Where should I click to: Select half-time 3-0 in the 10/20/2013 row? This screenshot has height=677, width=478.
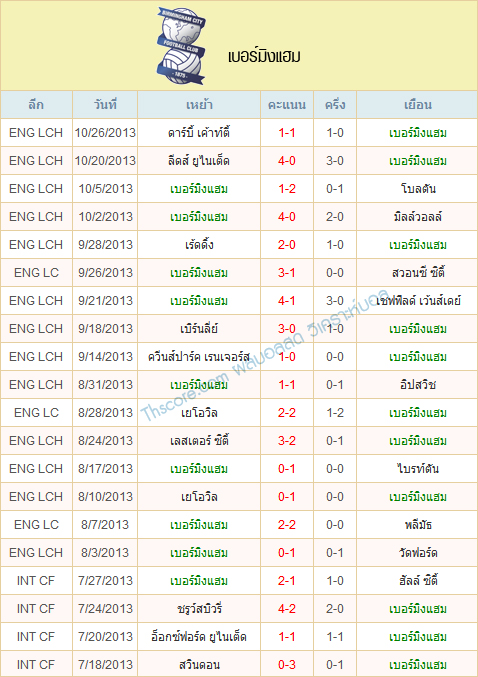[x=335, y=161]
